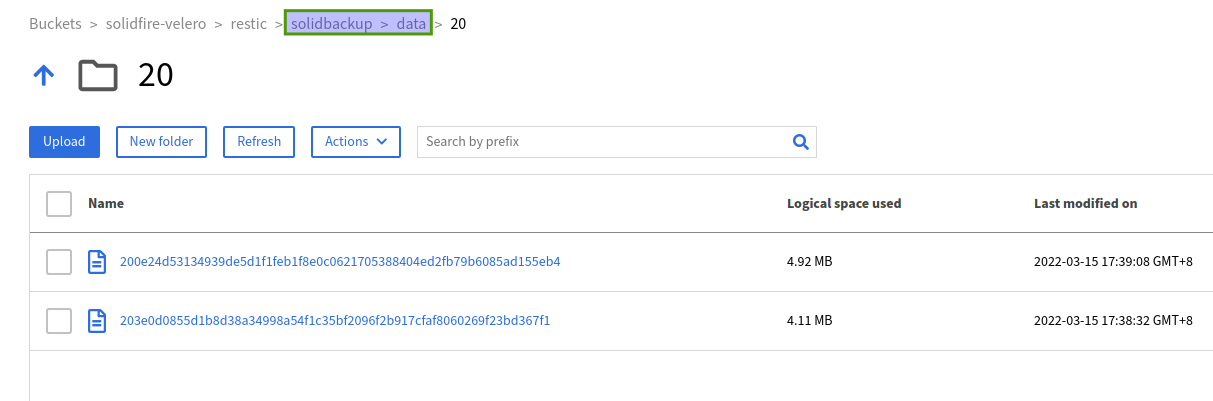Open object 203e0d0855d1b8d38a34998a54f1c35bf2096f2b917cfaf8060269f23bd367f1
Viewport: 1213px width, 401px height.
pos(335,321)
